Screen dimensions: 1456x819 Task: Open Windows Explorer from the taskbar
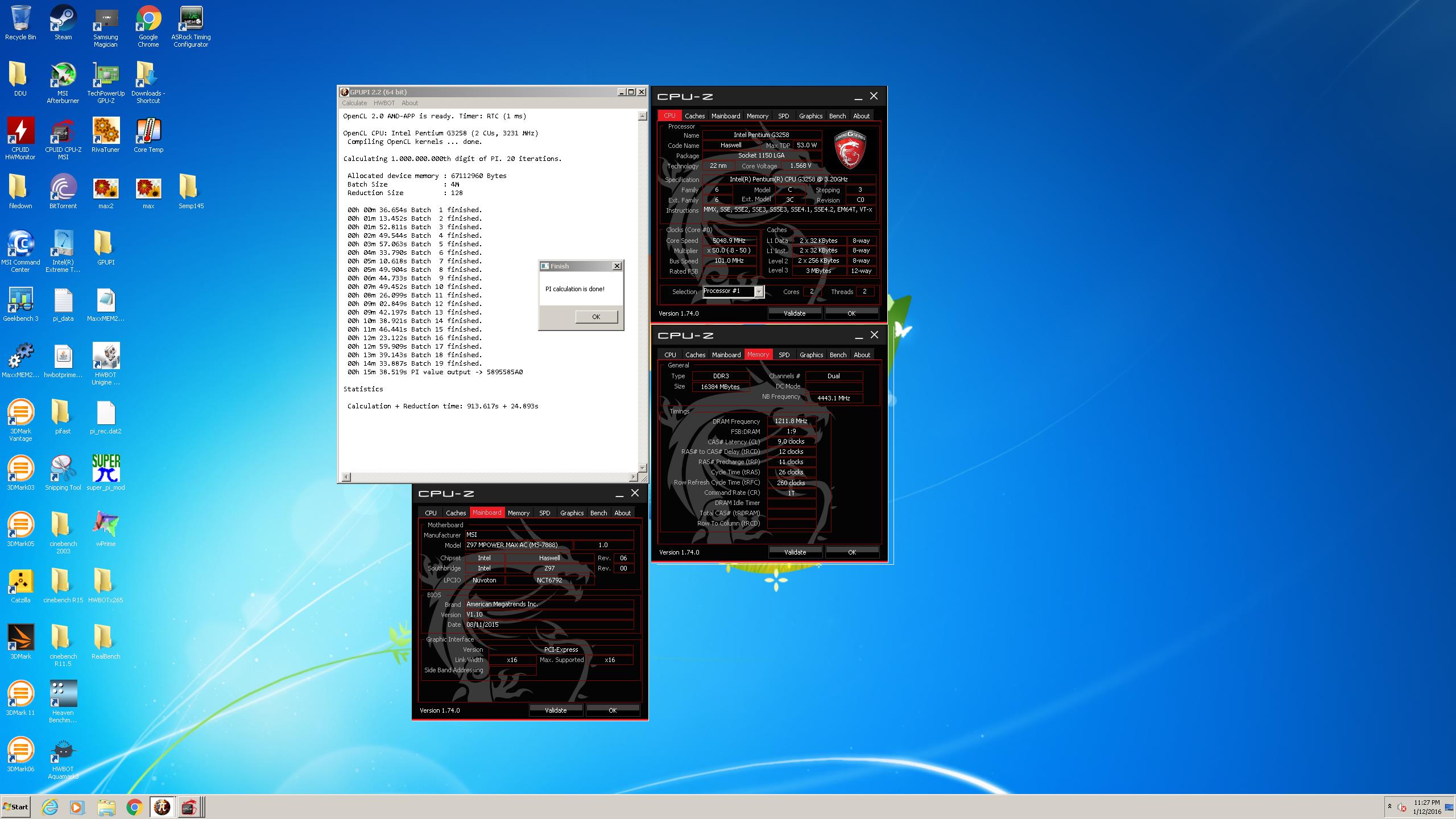point(106,807)
